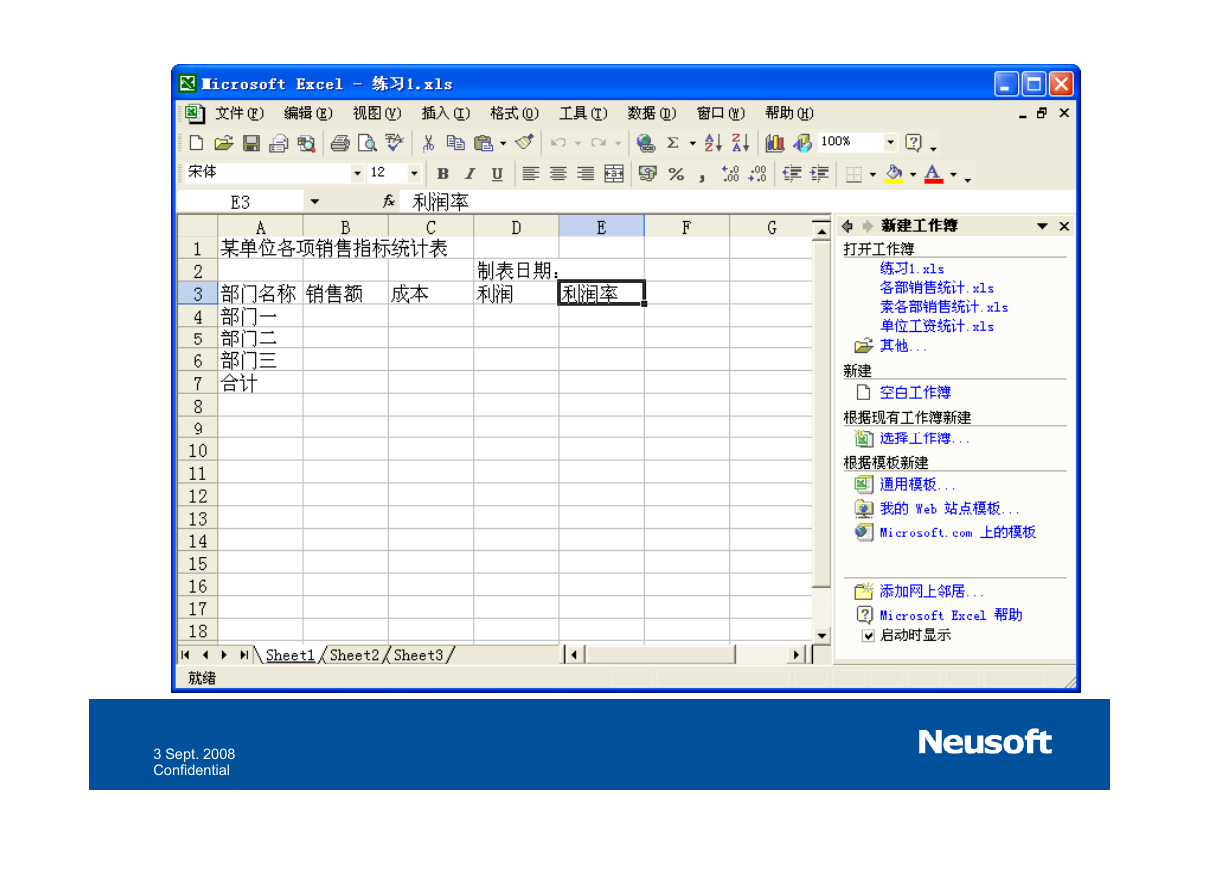This screenshot has height=869, width=1228.
Task: Cut selection with the scissors icon
Action: [x=428, y=143]
